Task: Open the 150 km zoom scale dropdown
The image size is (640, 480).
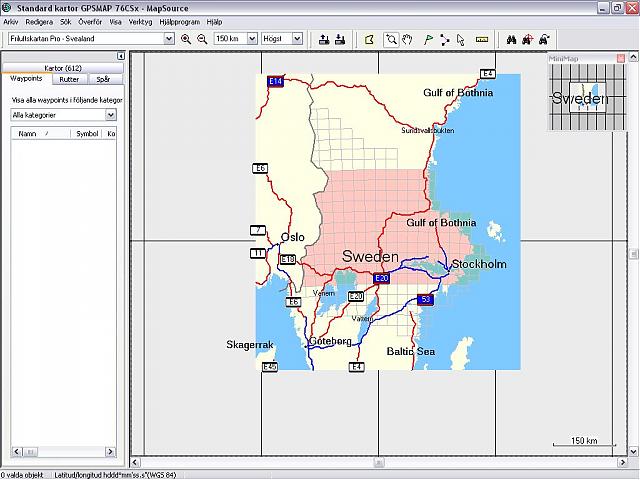Action: tap(252, 39)
